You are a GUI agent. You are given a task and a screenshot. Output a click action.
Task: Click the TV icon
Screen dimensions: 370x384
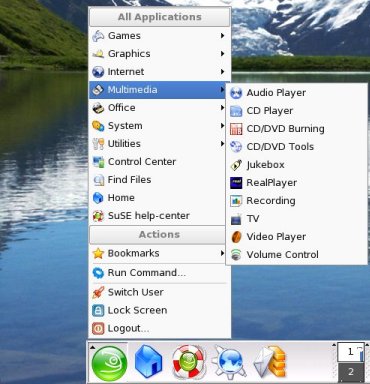[236, 219]
